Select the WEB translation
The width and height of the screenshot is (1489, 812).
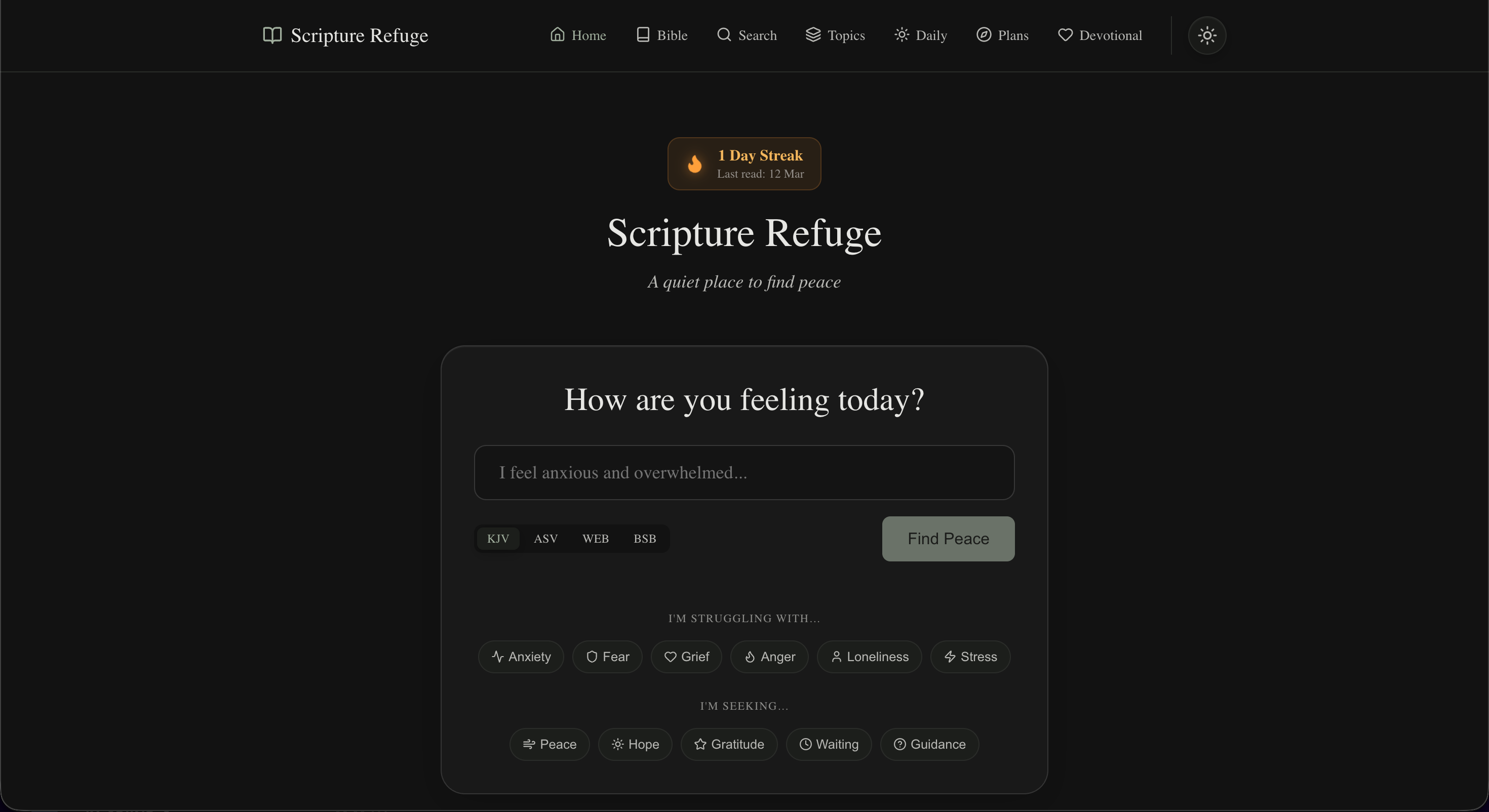pos(596,538)
